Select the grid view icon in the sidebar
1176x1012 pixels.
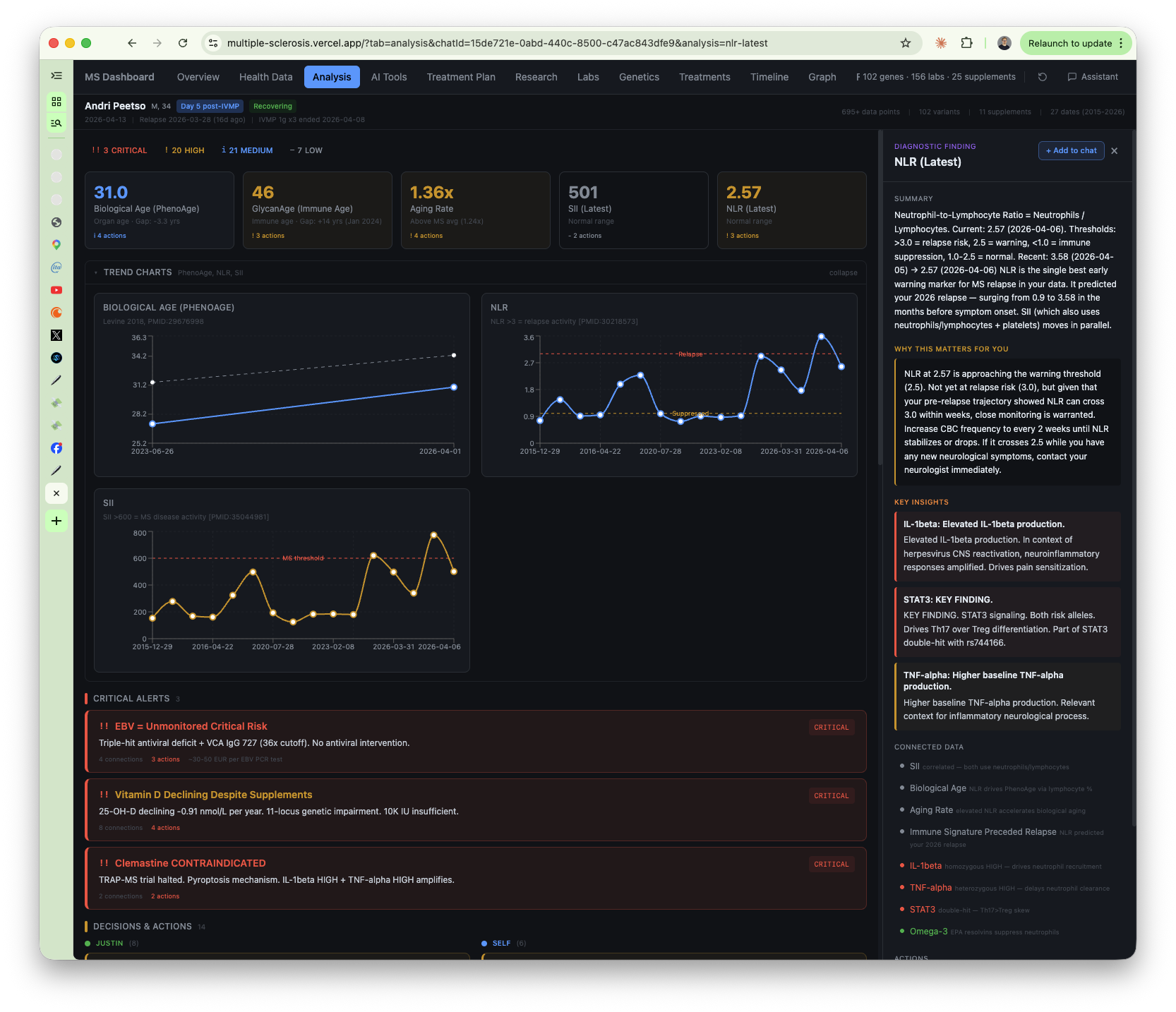pos(56,101)
